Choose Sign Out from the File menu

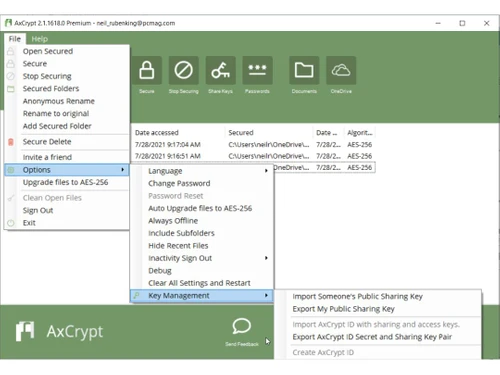(x=67, y=211)
